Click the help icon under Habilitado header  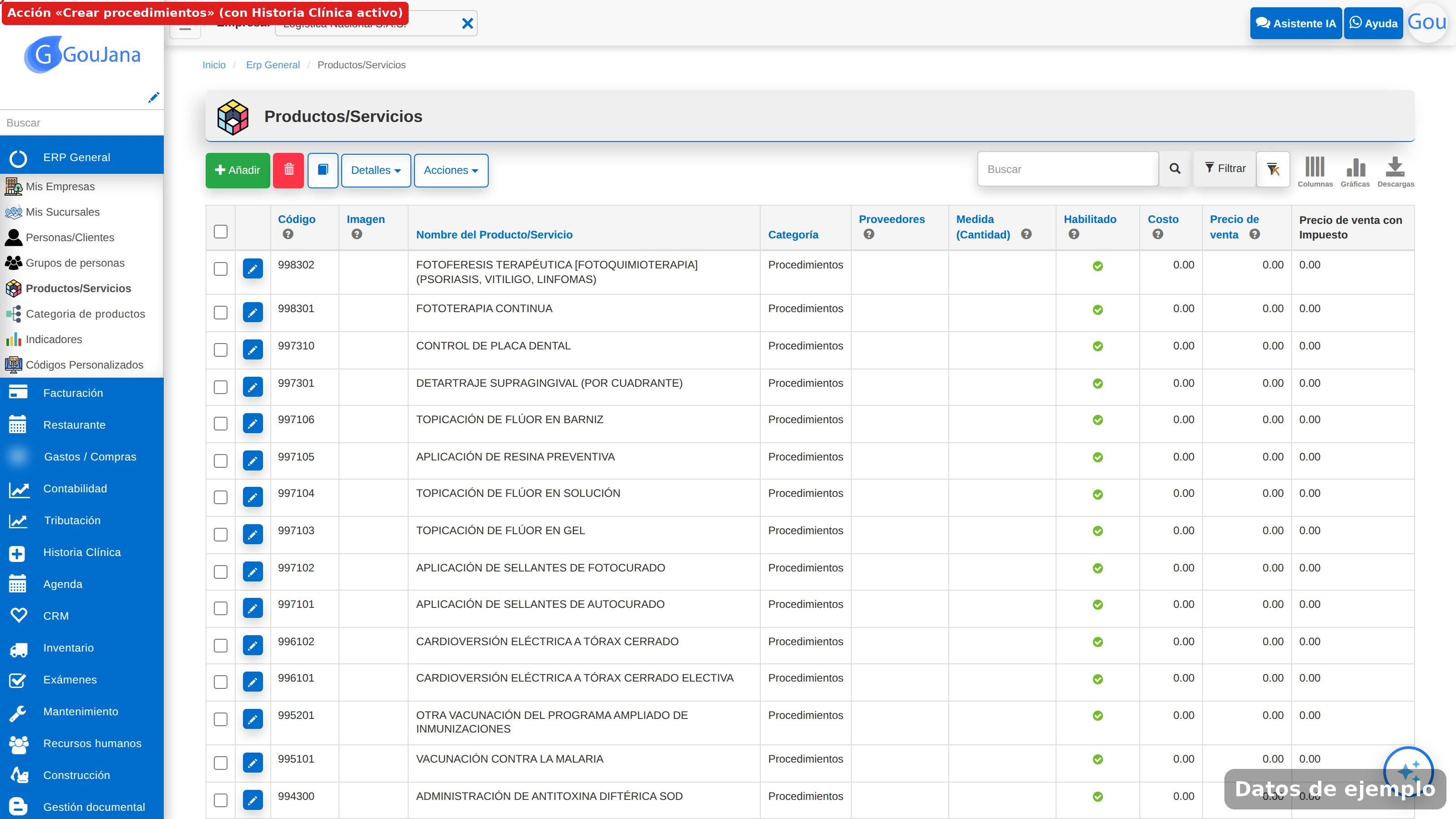[1074, 234]
